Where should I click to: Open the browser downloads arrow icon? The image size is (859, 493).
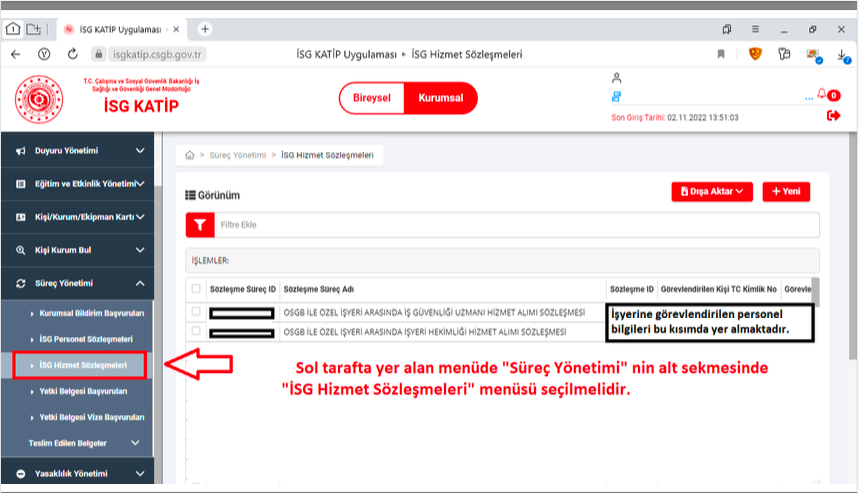click(x=843, y=54)
